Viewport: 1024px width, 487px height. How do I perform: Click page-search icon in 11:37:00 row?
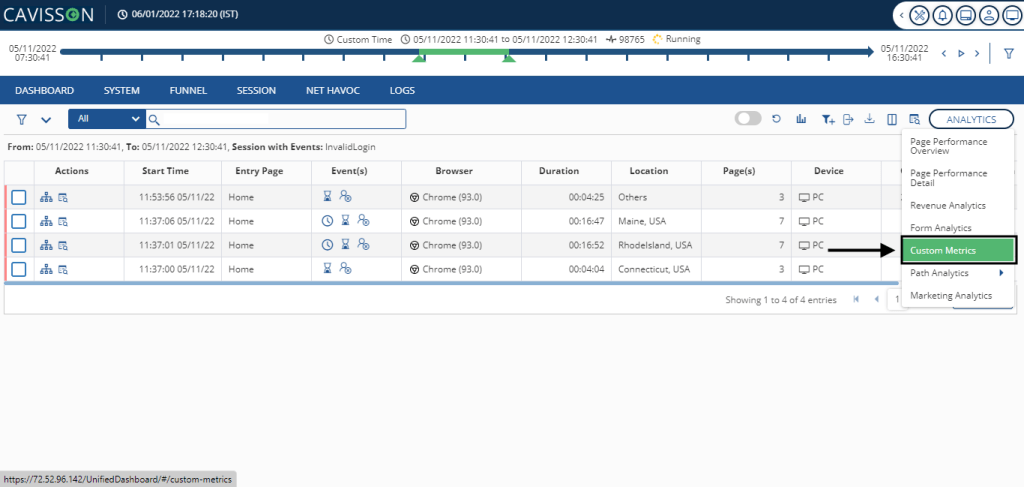click(x=63, y=269)
